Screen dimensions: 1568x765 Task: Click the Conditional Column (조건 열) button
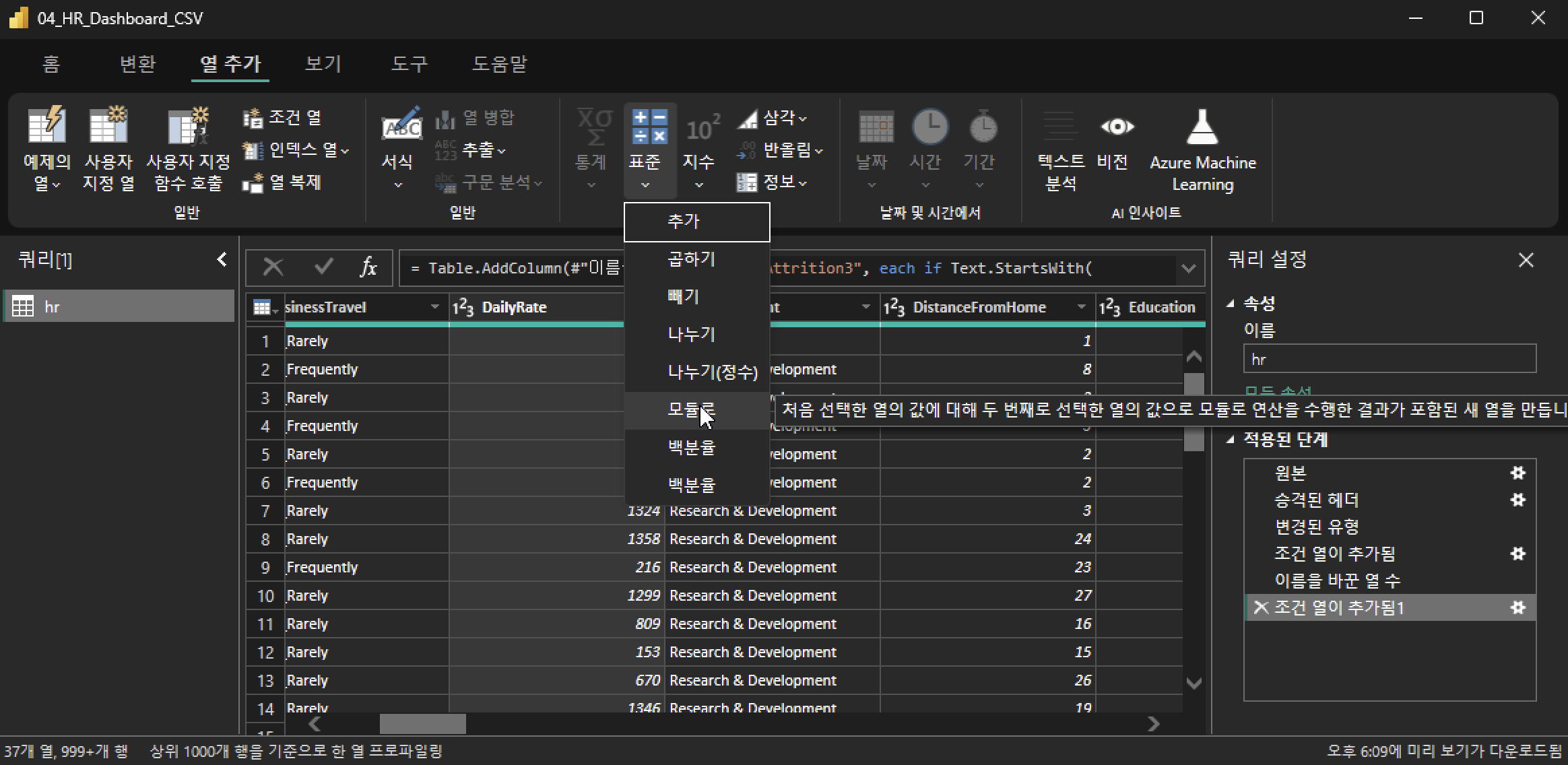283,118
